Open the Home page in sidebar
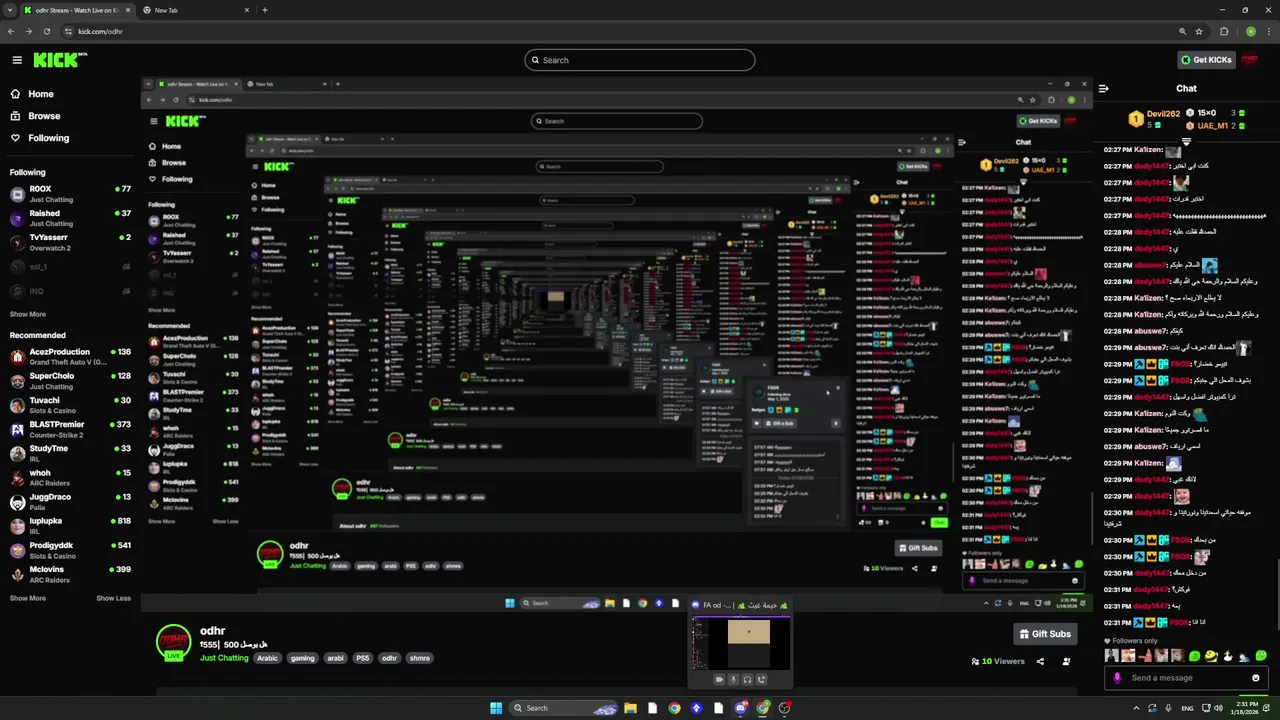1280x720 pixels. (33, 94)
